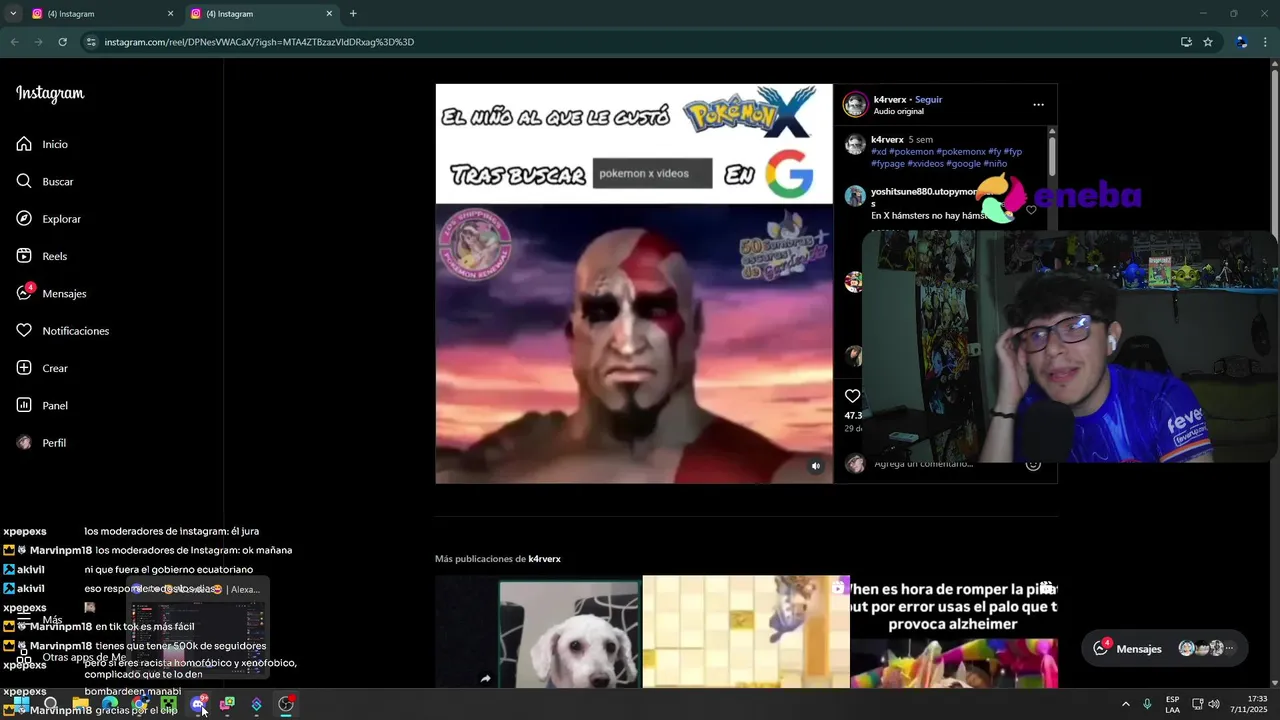Open the reel's three-dots options menu

pos(1038,105)
